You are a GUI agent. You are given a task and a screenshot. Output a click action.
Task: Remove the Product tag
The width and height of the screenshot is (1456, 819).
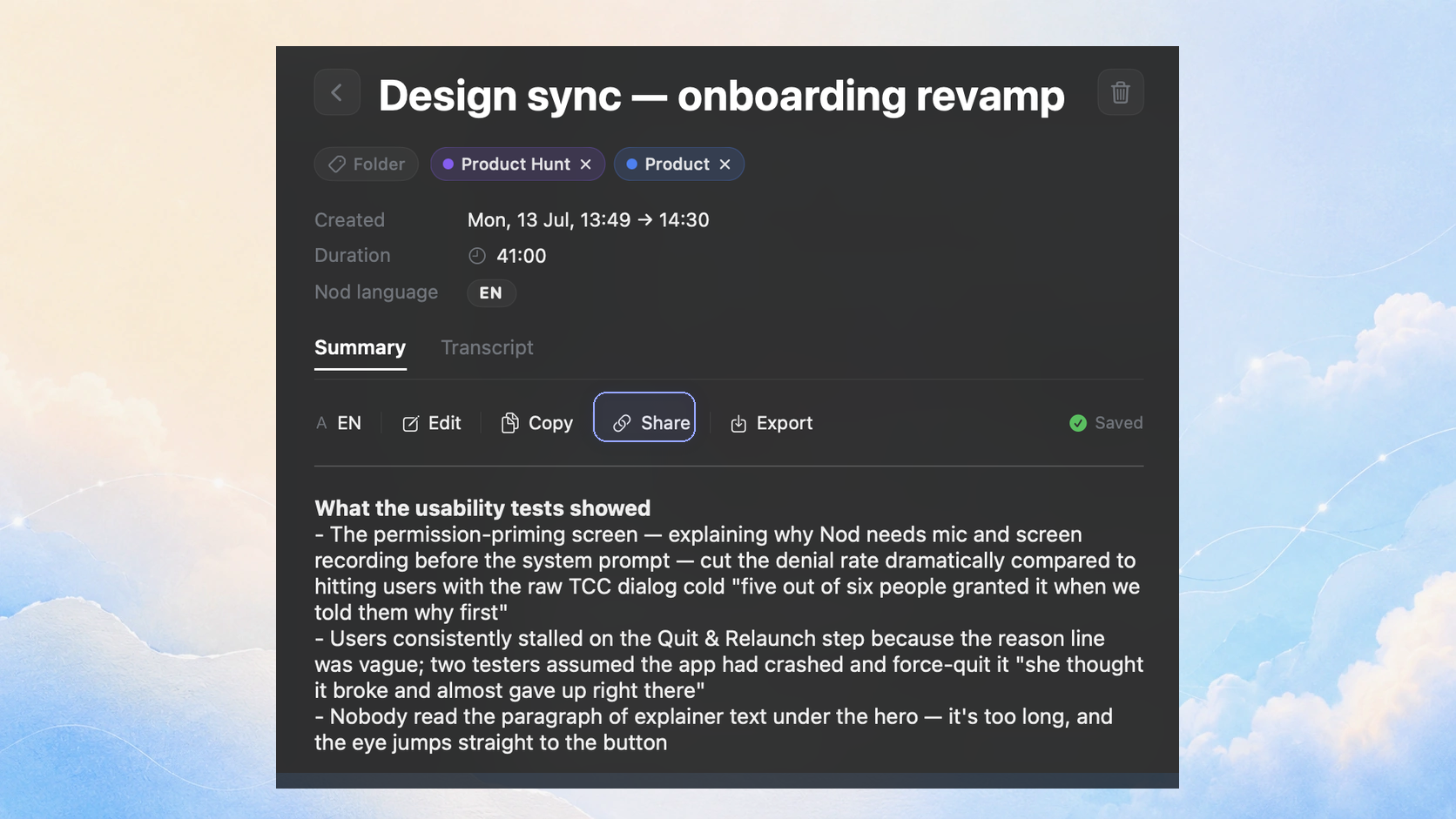point(725,164)
